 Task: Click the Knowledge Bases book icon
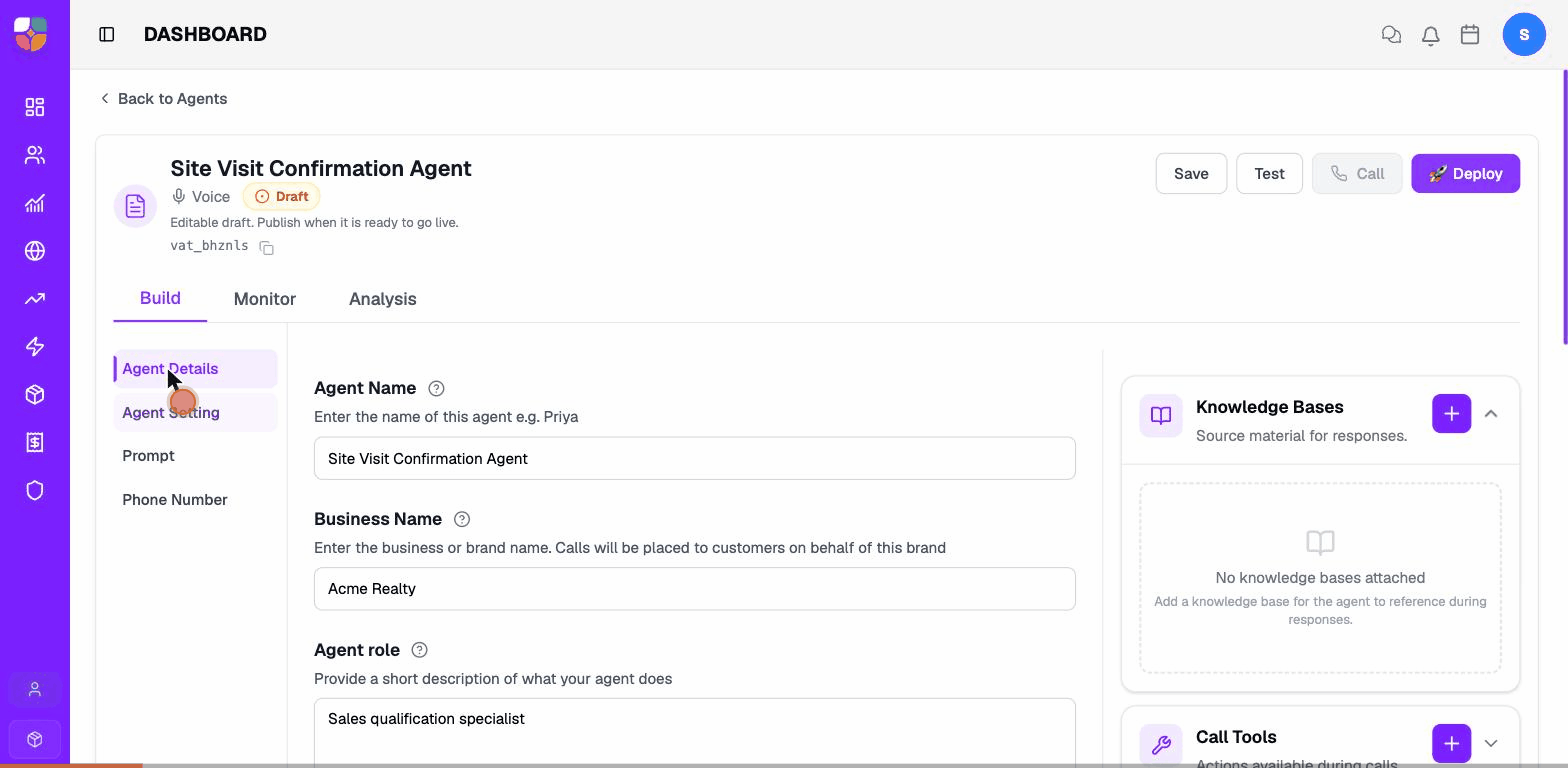coord(1161,416)
